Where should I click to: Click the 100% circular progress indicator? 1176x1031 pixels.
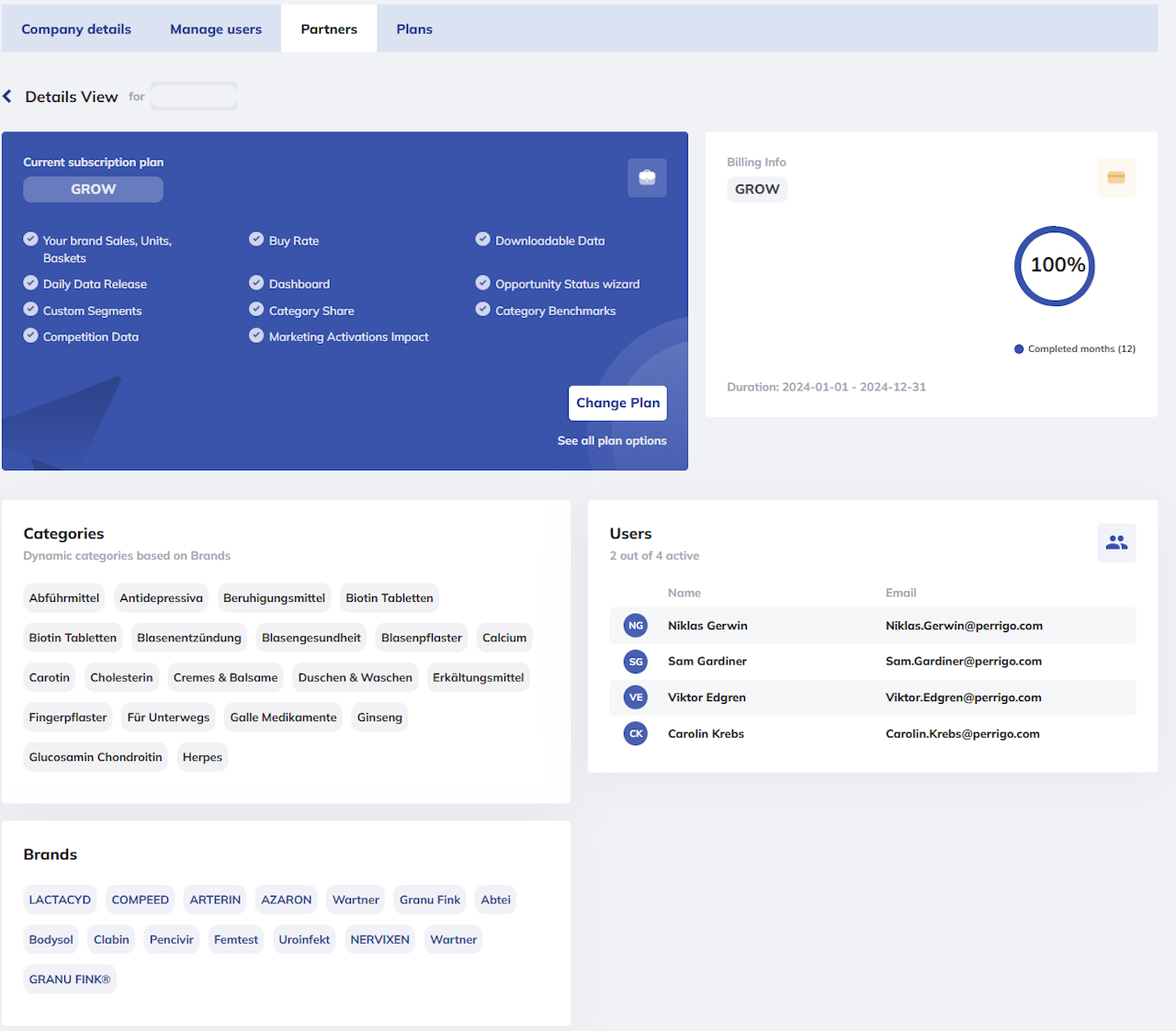tap(1055, 266)
